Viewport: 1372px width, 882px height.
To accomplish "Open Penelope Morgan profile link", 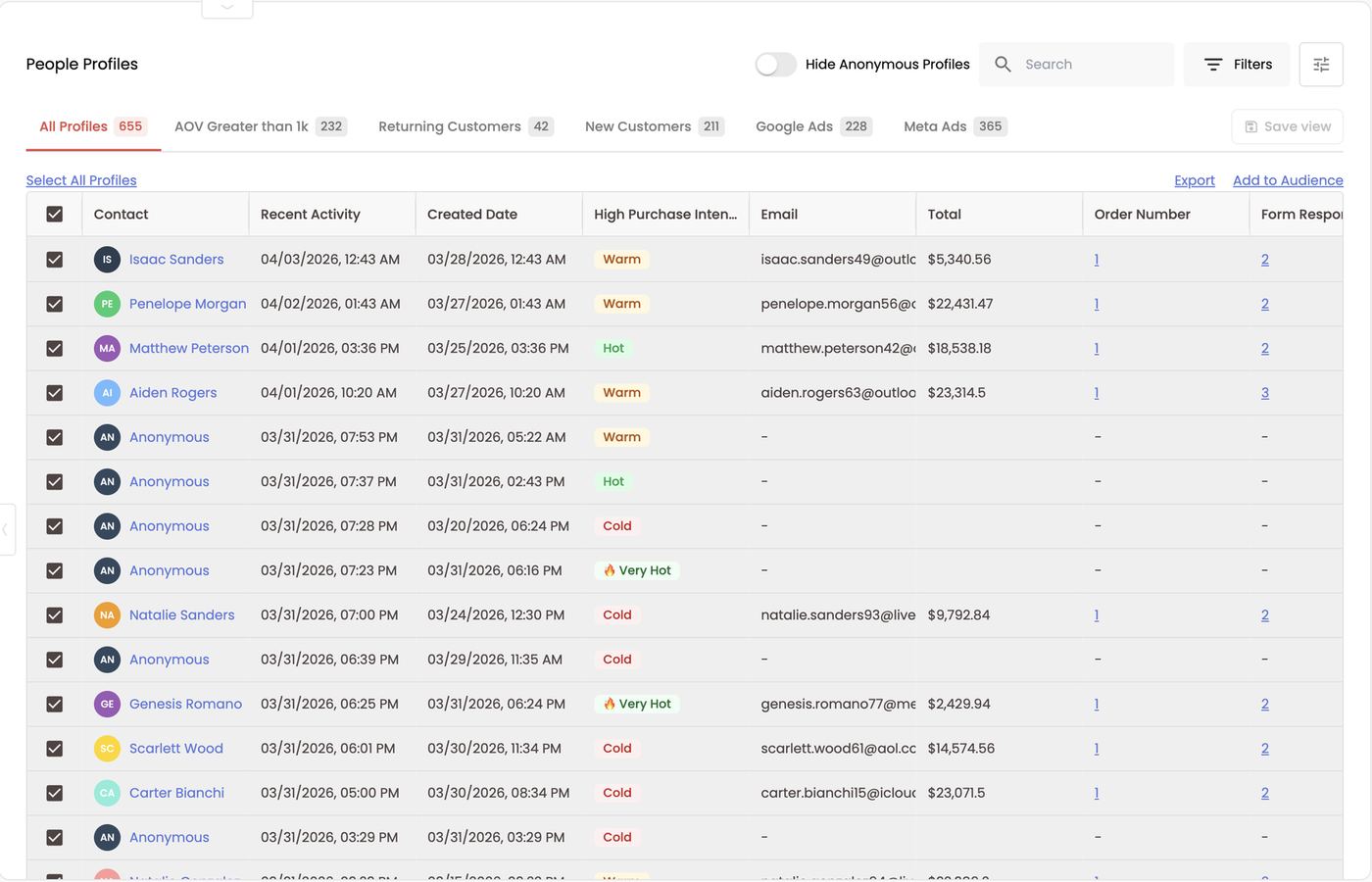I will [x=187, y=304].
